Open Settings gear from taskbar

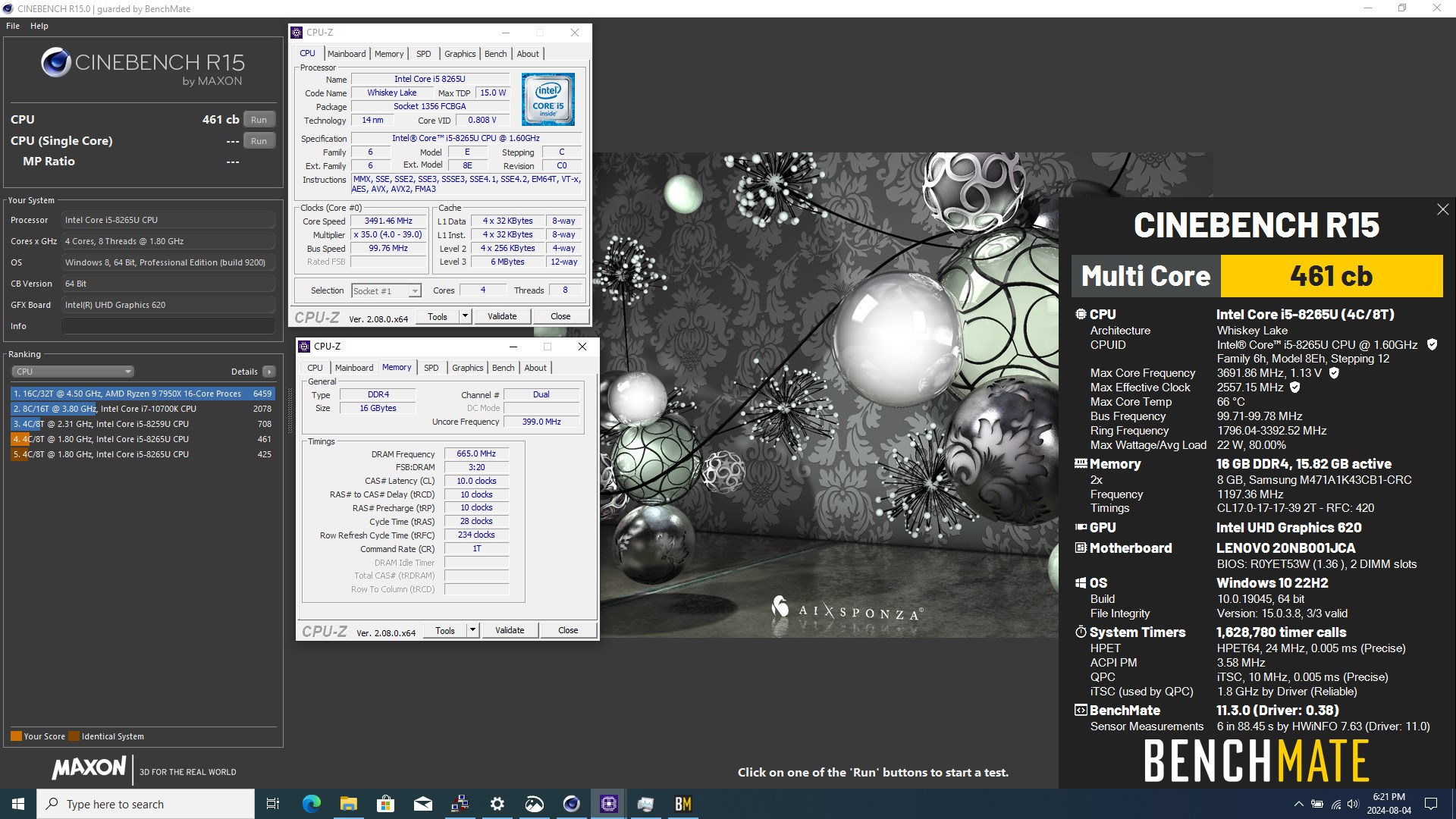[497, 804]
